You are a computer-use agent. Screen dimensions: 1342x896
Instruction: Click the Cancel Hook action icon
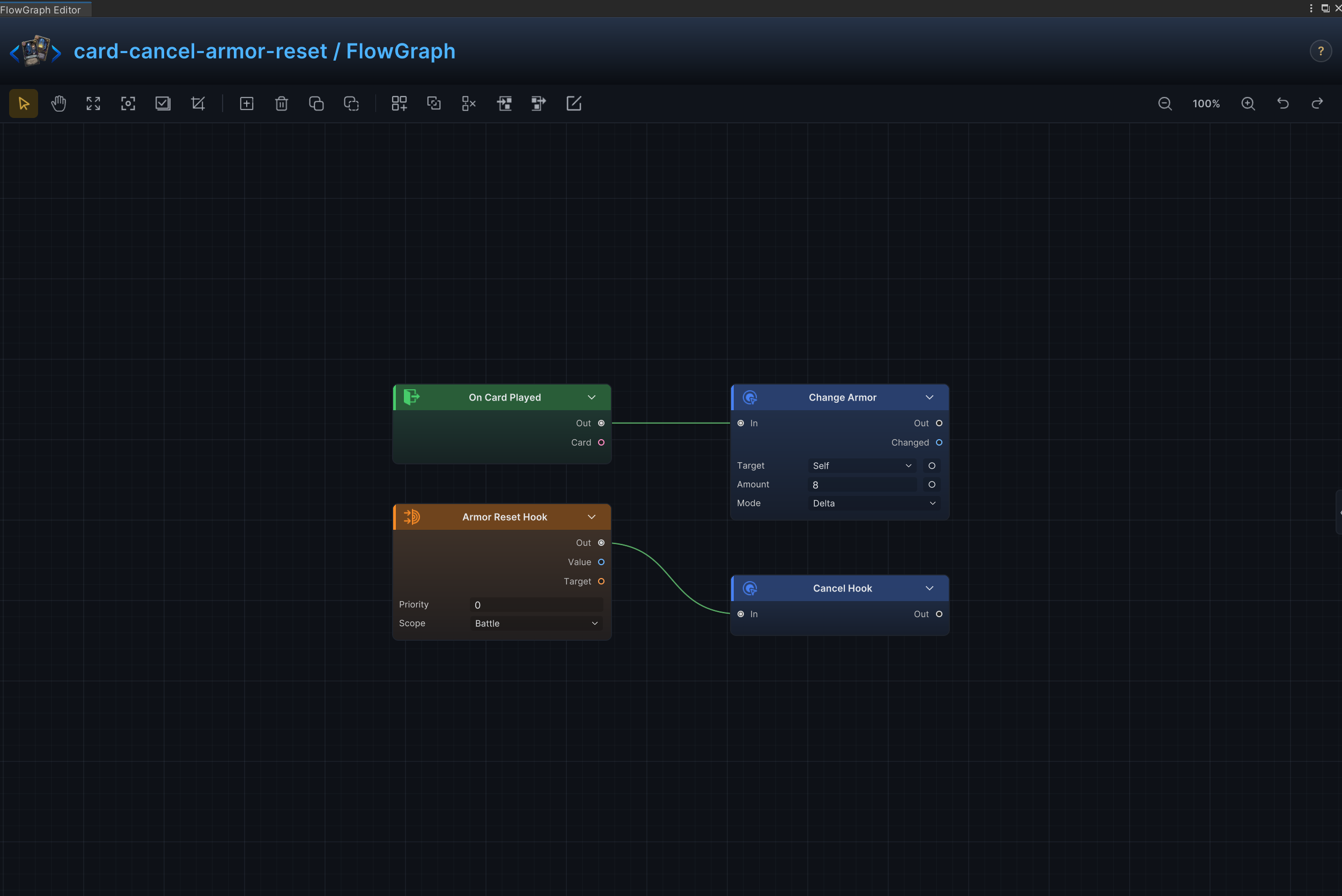coord(750,588)
